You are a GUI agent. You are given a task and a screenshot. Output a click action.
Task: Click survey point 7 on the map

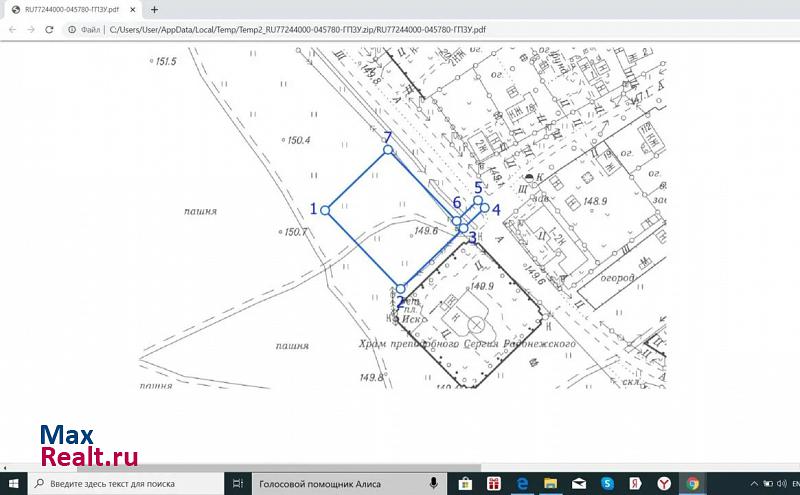click(388, 150)
